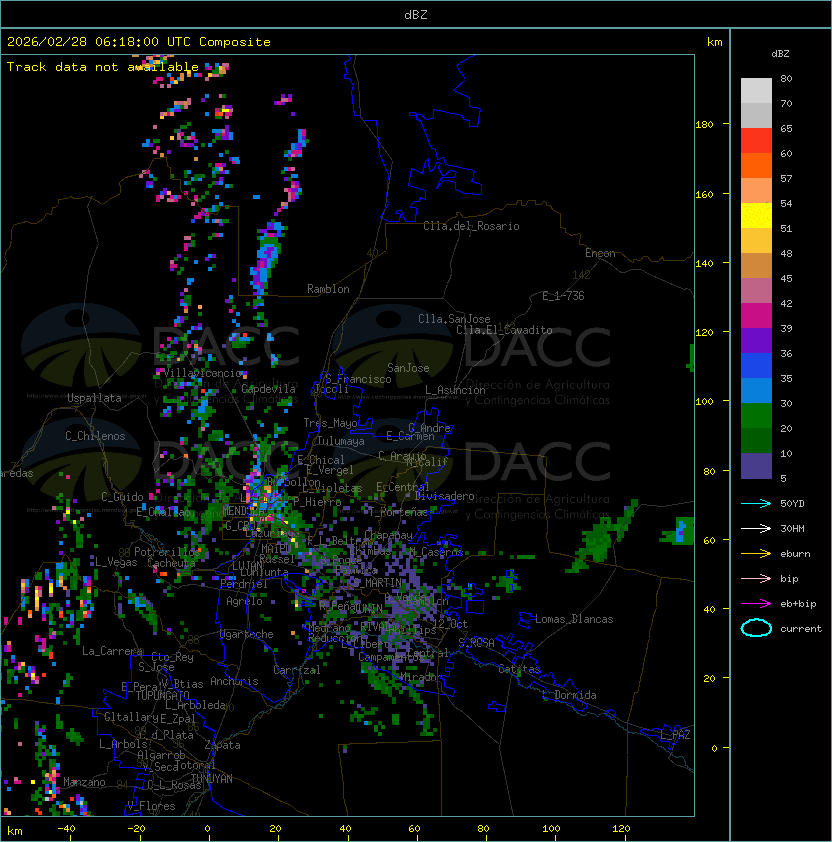The image size is (832, 842).
Task: Click the 'Clla.SanJose' map label
Action: click(x=454, y=319)
